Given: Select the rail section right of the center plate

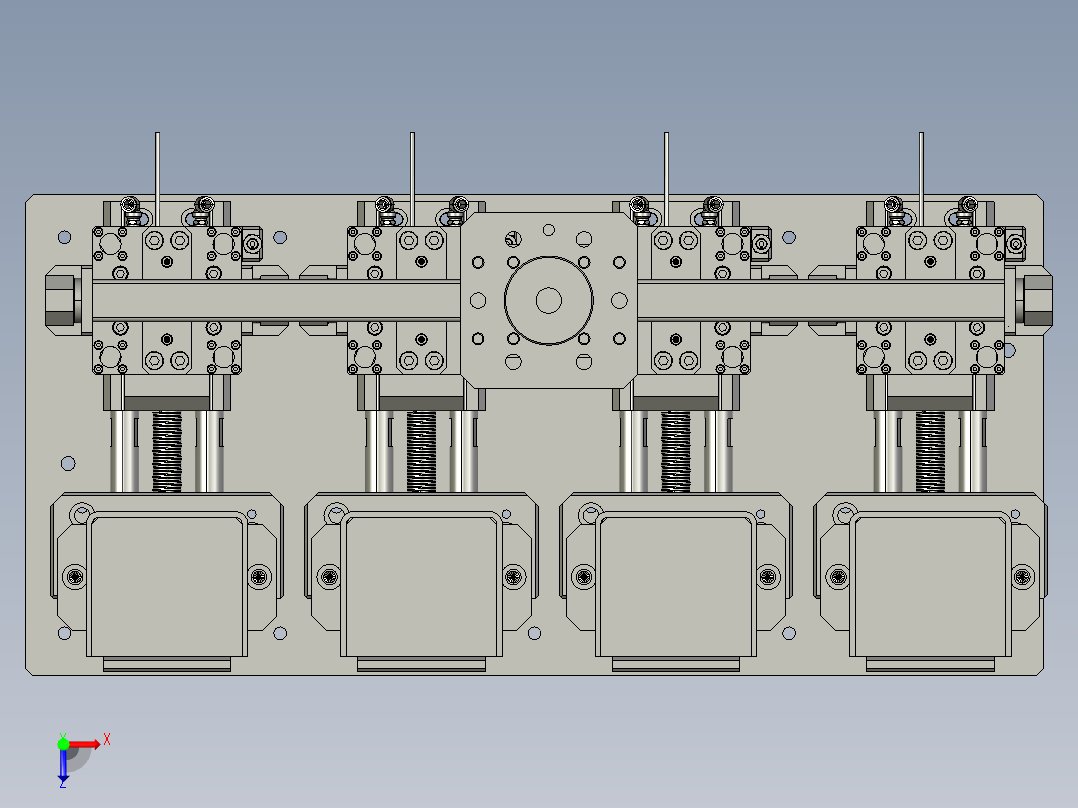Looking at the screenshot, I should pos(821,301).
